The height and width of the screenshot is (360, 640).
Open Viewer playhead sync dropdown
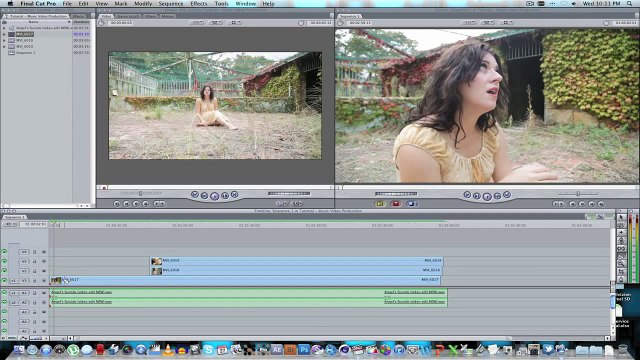pyautogui.click(x=216, y=23)
